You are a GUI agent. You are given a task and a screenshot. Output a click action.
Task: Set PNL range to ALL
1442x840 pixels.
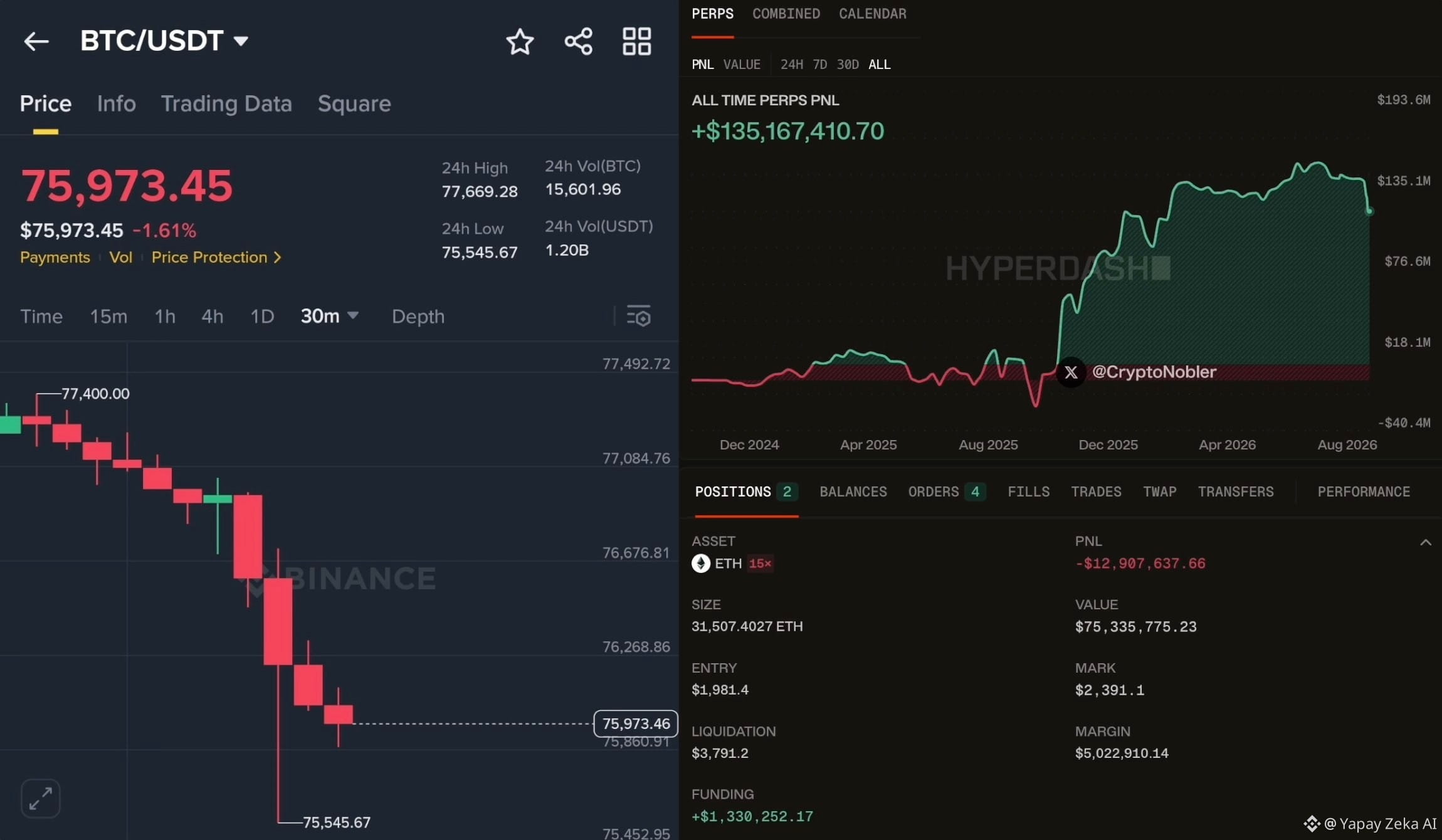879,65
